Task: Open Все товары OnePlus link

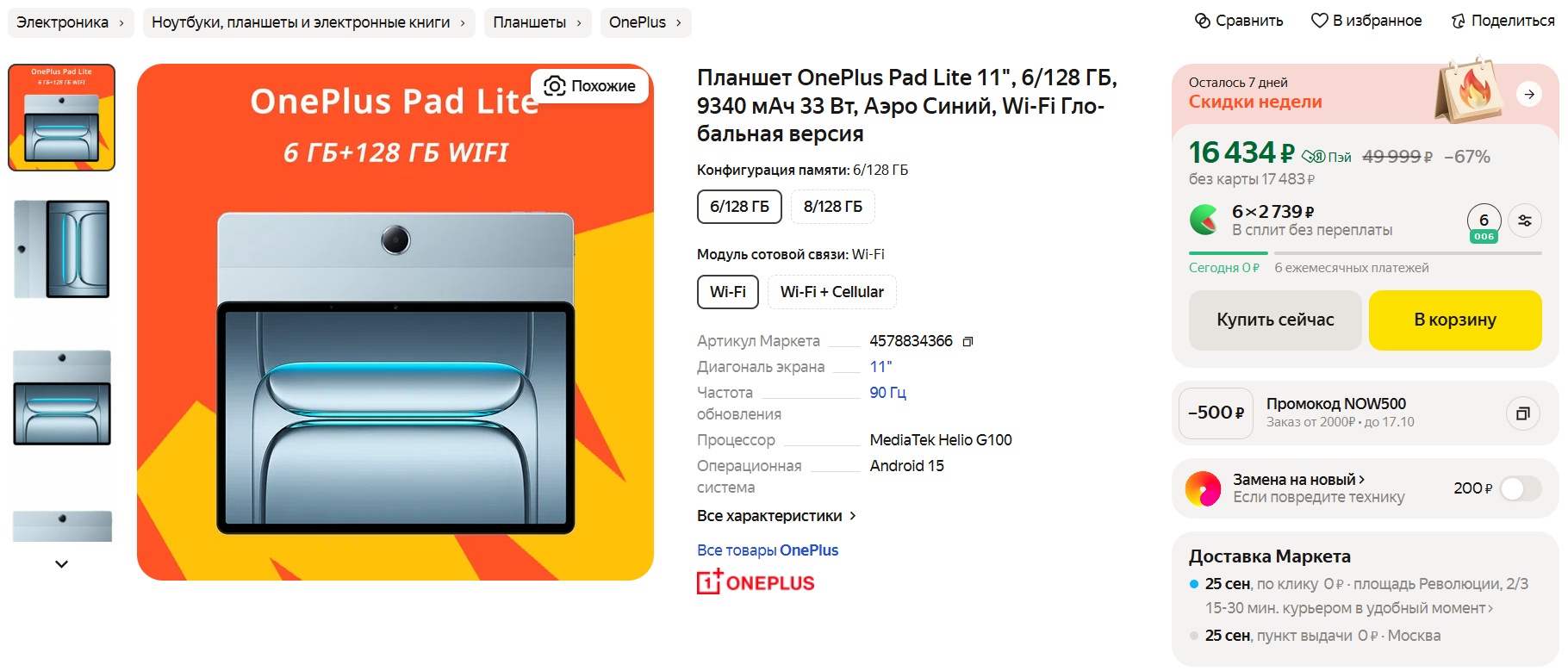Action: coord(768,550)
